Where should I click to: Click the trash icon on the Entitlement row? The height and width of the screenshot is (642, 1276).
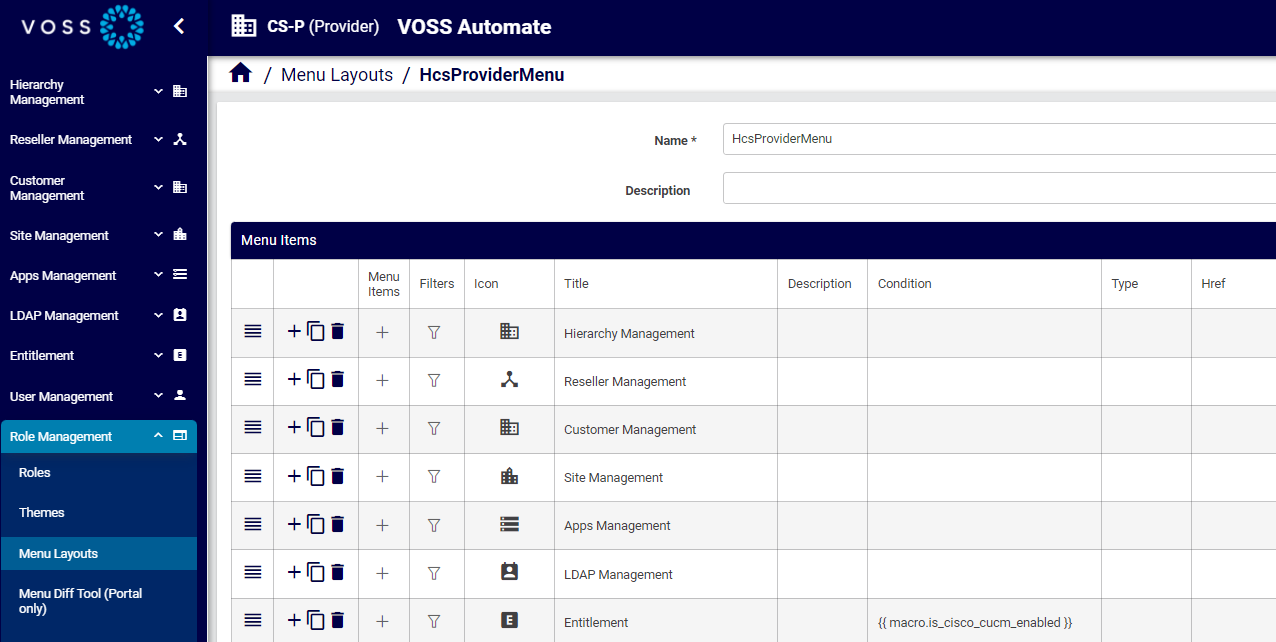tap(337, 621)
